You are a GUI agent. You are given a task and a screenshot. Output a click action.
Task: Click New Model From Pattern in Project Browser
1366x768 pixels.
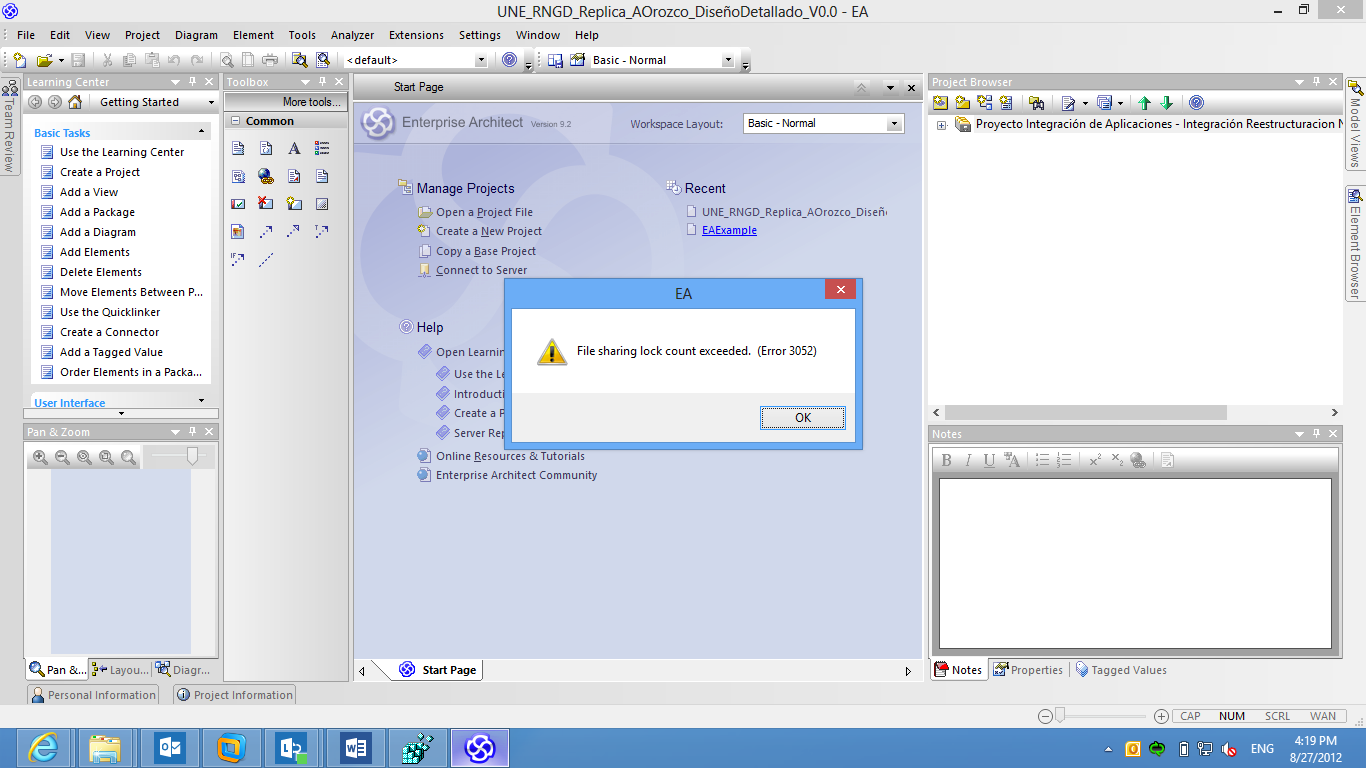coord(940,102)
